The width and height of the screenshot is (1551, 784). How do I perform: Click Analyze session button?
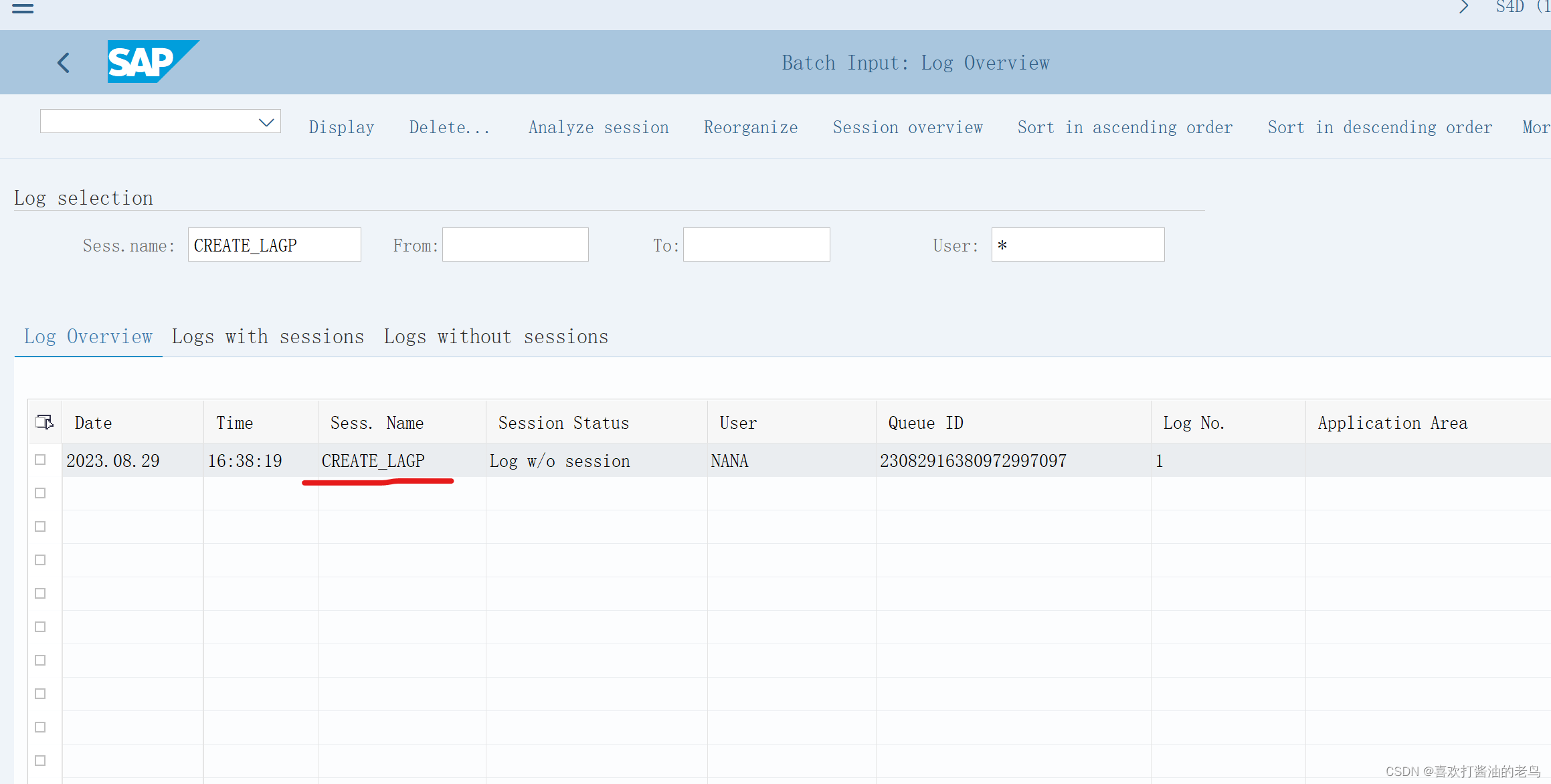598,128
